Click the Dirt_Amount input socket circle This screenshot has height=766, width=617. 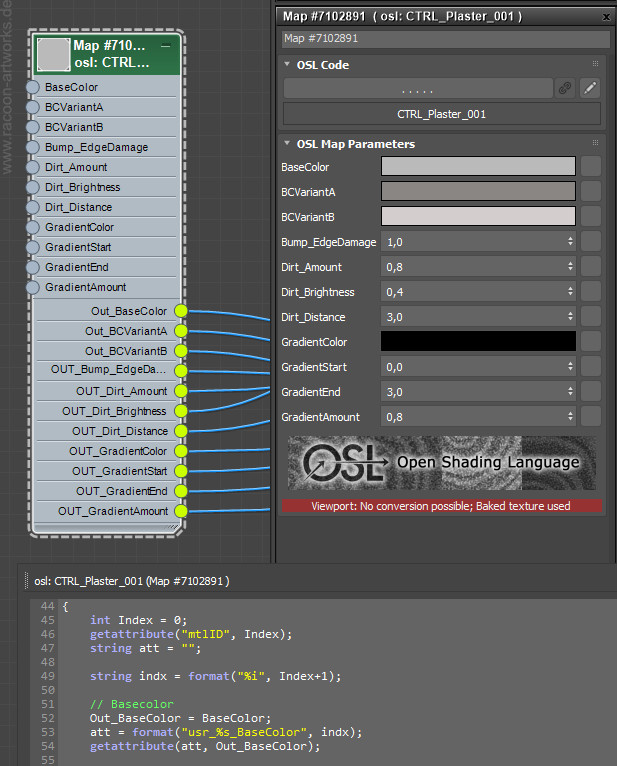(34, 167)
